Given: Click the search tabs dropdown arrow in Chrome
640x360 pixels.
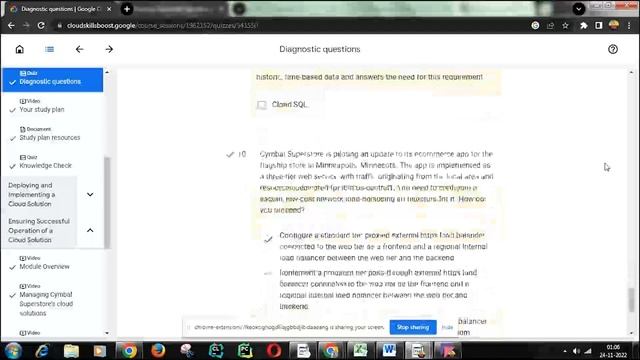Looking at the screenshot, I should tap(578, 9).
